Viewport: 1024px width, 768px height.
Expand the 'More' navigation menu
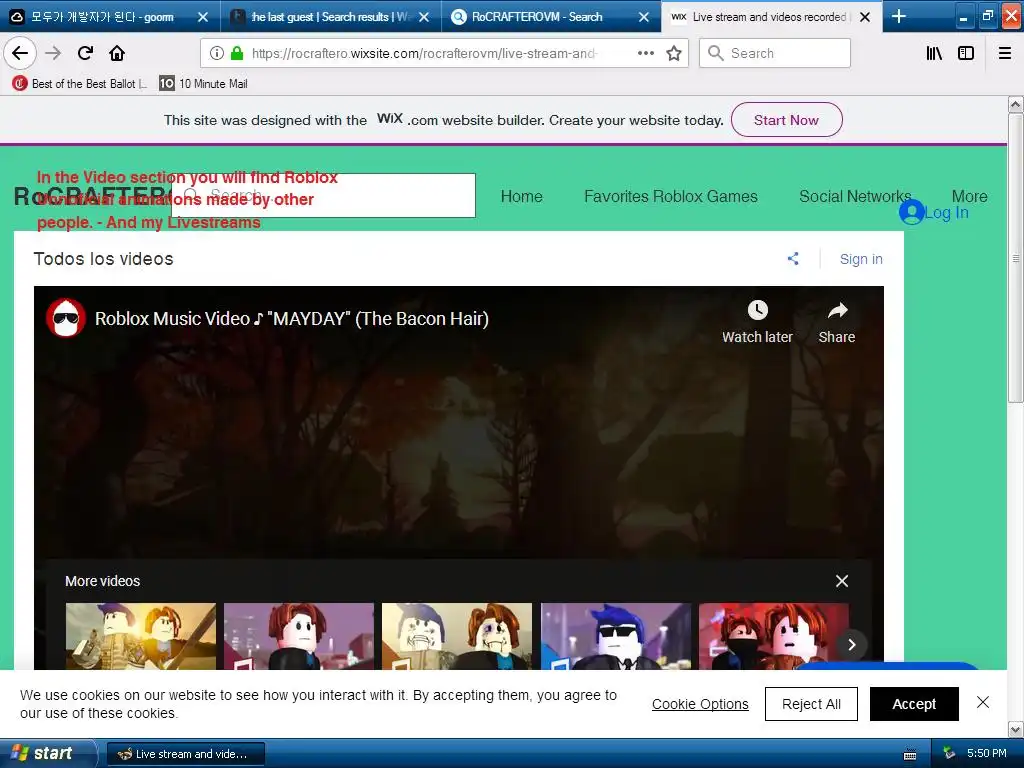(969, 197)
